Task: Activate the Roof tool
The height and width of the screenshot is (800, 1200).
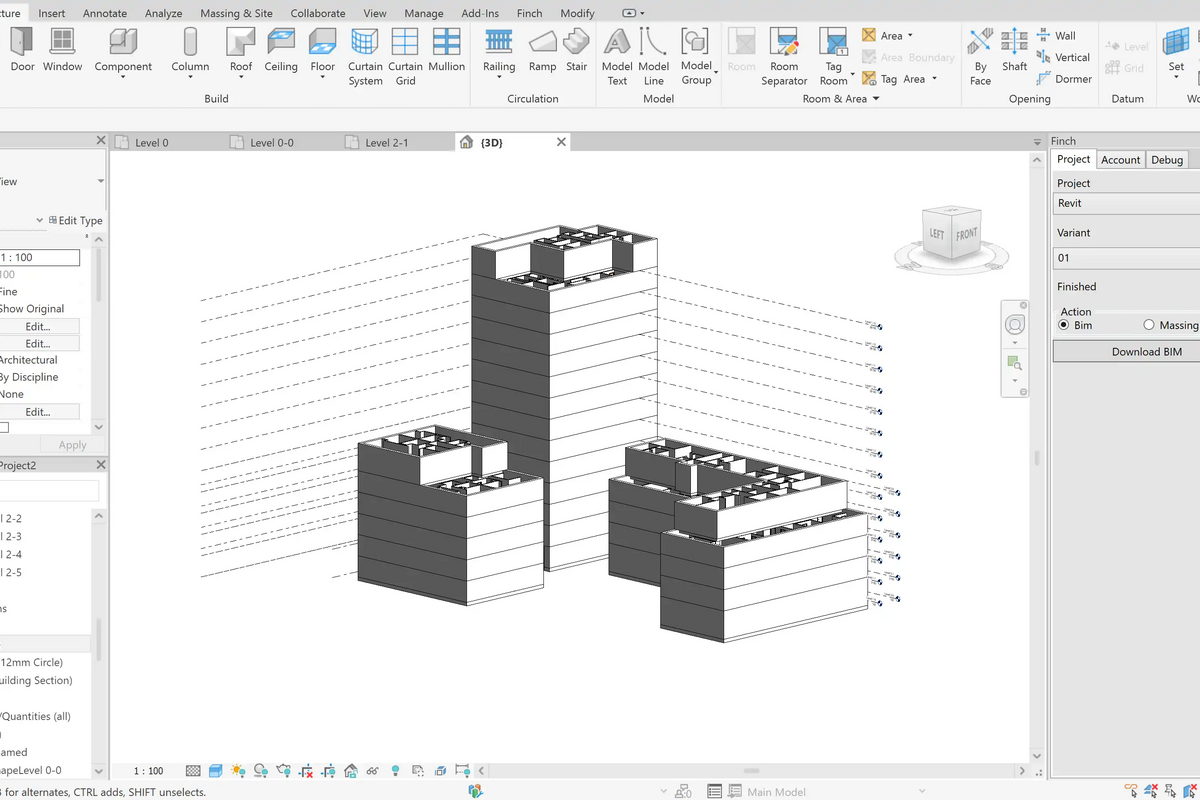Action: (240, 51)
